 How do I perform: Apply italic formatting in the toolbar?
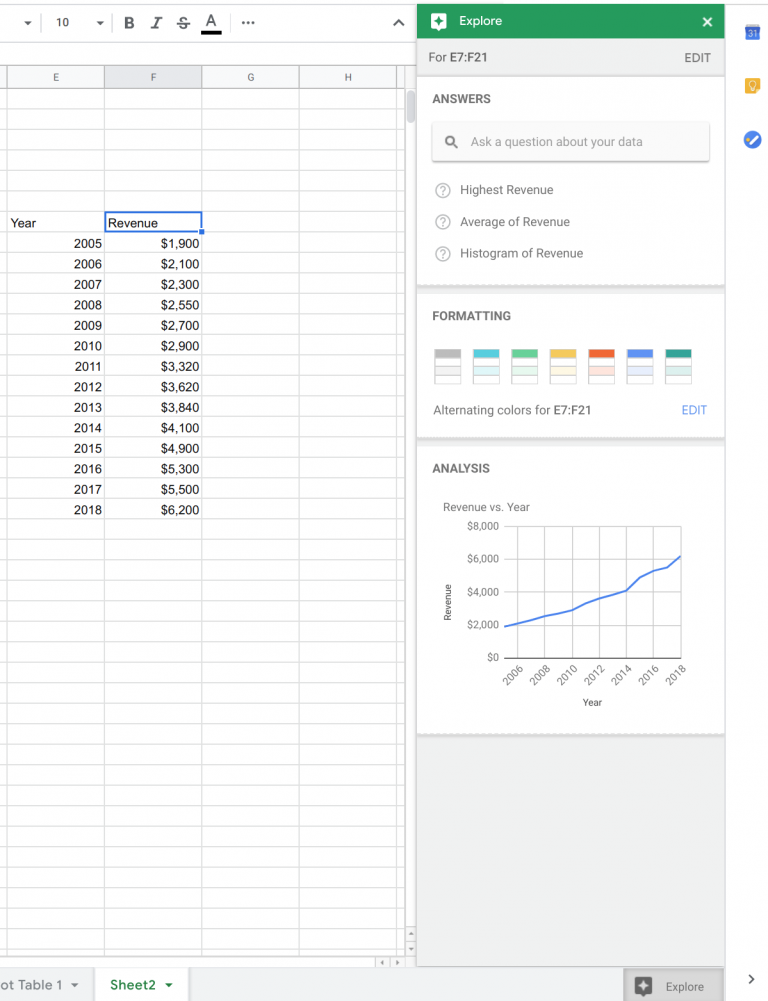157,21
